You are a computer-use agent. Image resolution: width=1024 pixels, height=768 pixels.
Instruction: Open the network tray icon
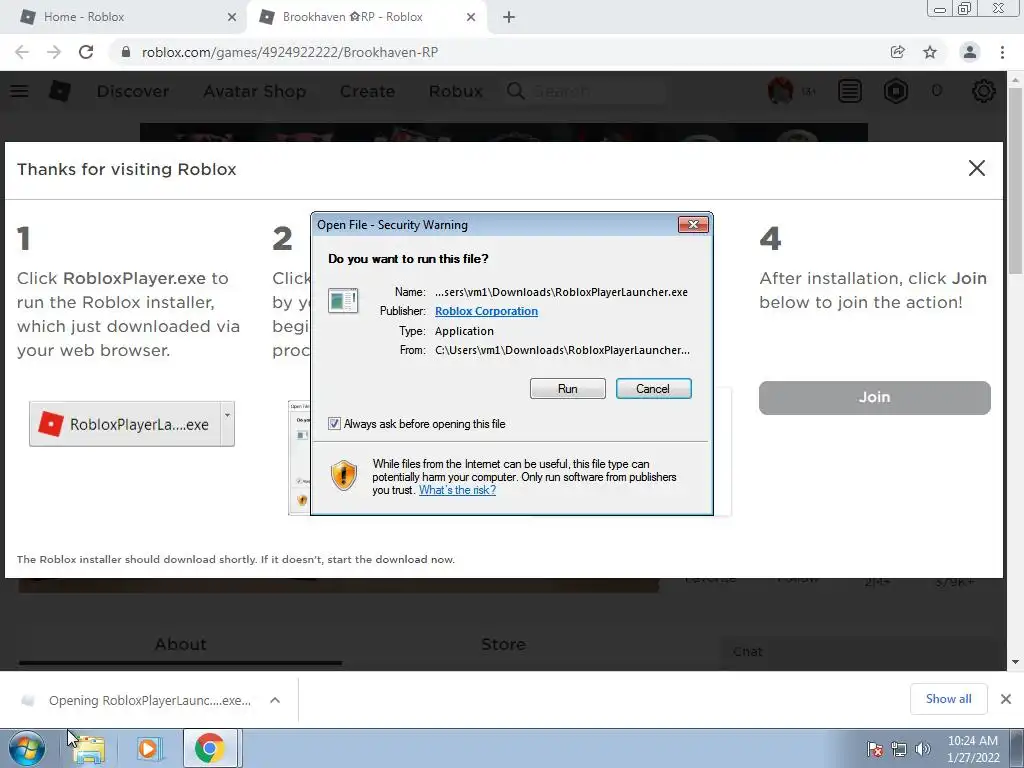click(899, 750)
